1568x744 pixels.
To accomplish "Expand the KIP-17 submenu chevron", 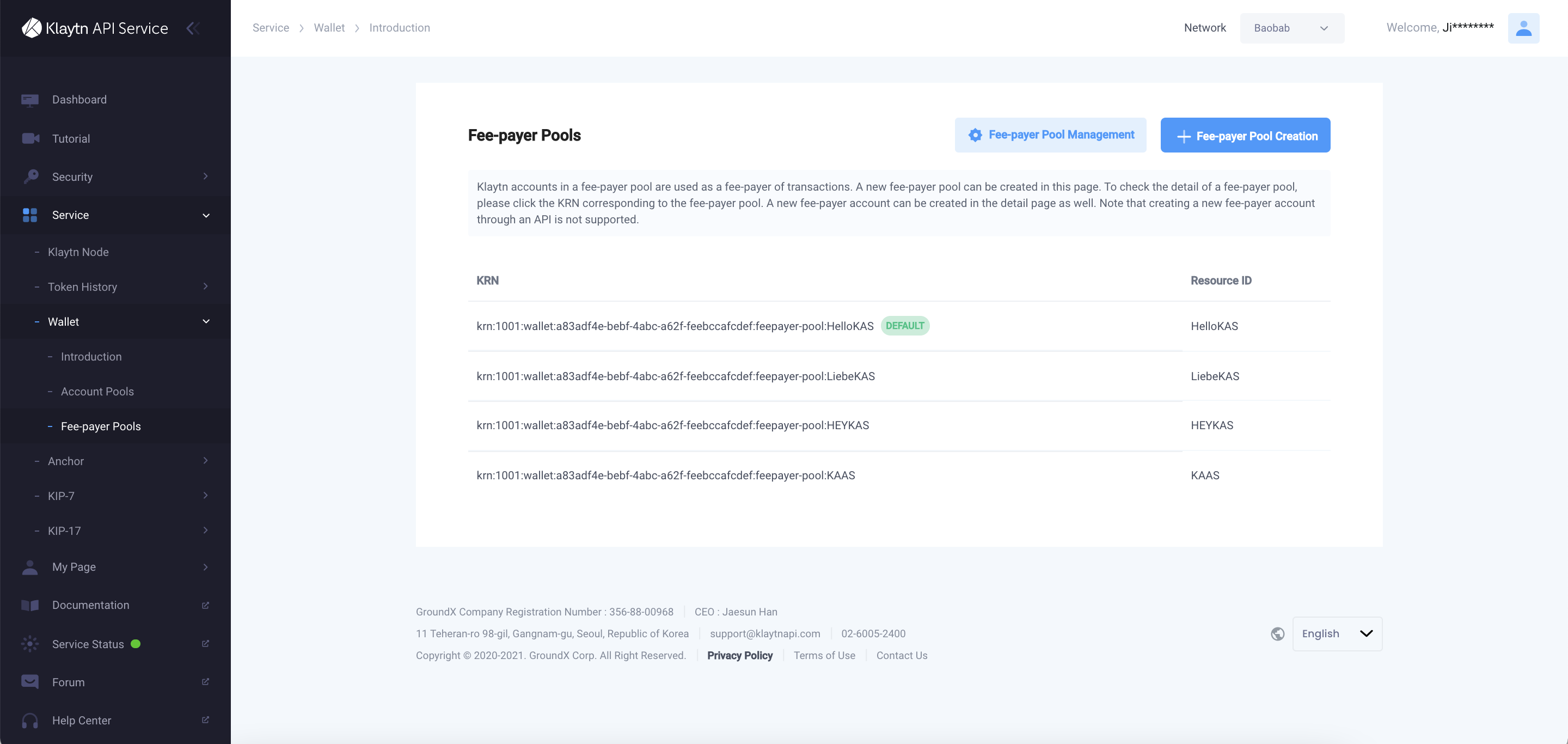I will click(x=206, y=530).
